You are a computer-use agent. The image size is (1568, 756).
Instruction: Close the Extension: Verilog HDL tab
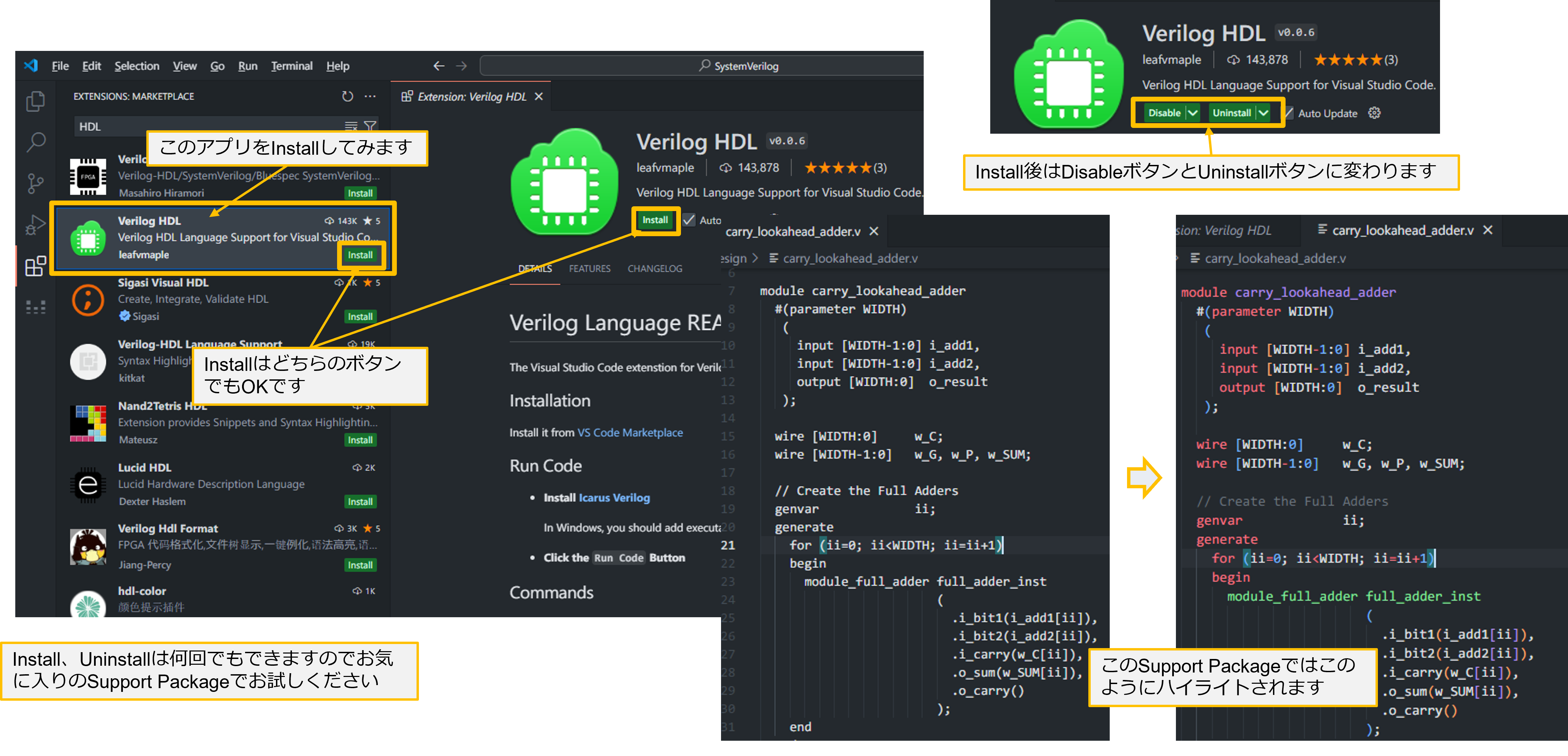coord(539,97)
